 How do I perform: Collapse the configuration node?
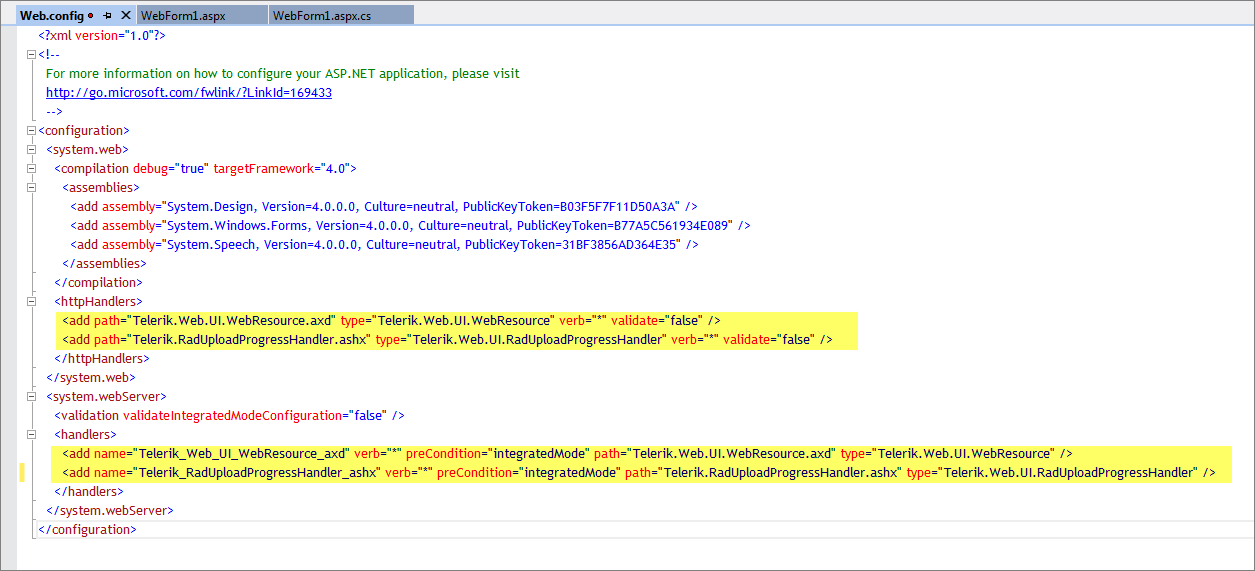click(32, 130)
